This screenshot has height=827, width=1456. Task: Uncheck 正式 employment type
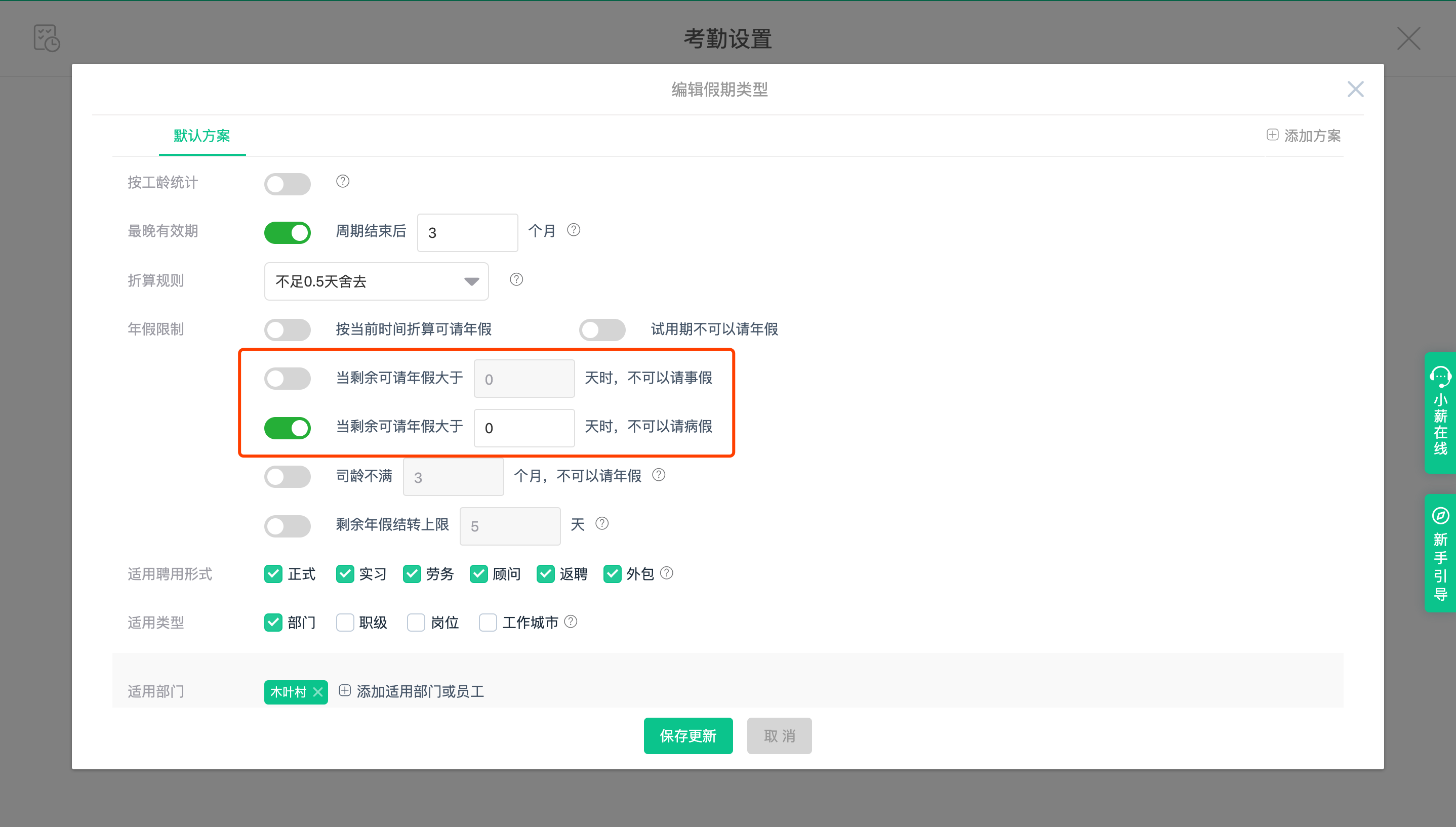point(273,574)
